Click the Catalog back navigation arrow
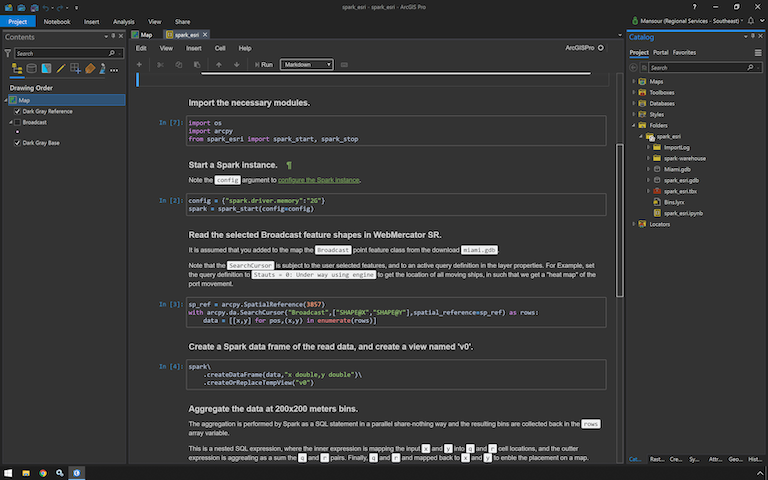Screen dimensions: 768x480 pos(633,68)
